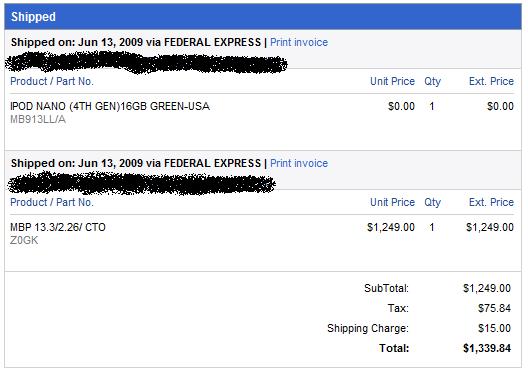Screen dimensions: 528x372
Task: Open Print invoice link for MBP shipment
Action: pyautogui.click(x=299, y=163)
